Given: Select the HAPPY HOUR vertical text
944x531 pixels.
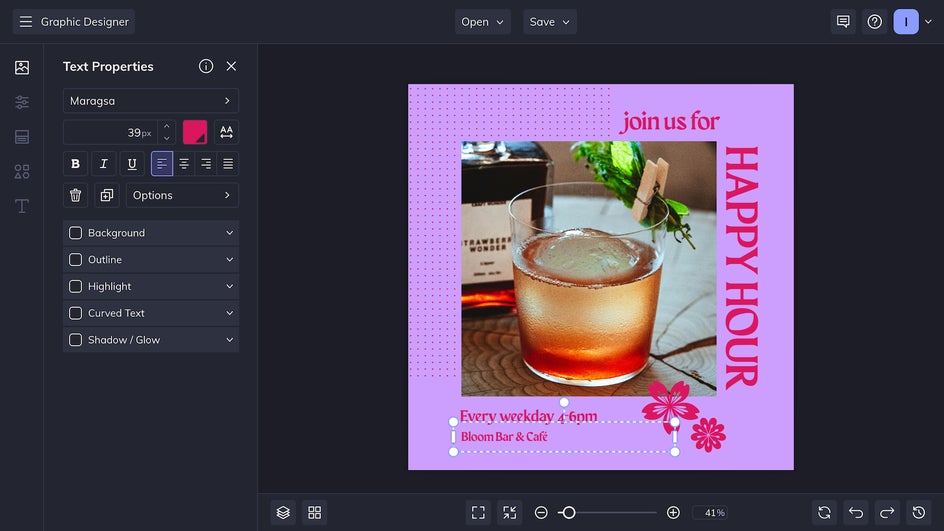Looking at the screenshot, I should (x=741, y=268).
